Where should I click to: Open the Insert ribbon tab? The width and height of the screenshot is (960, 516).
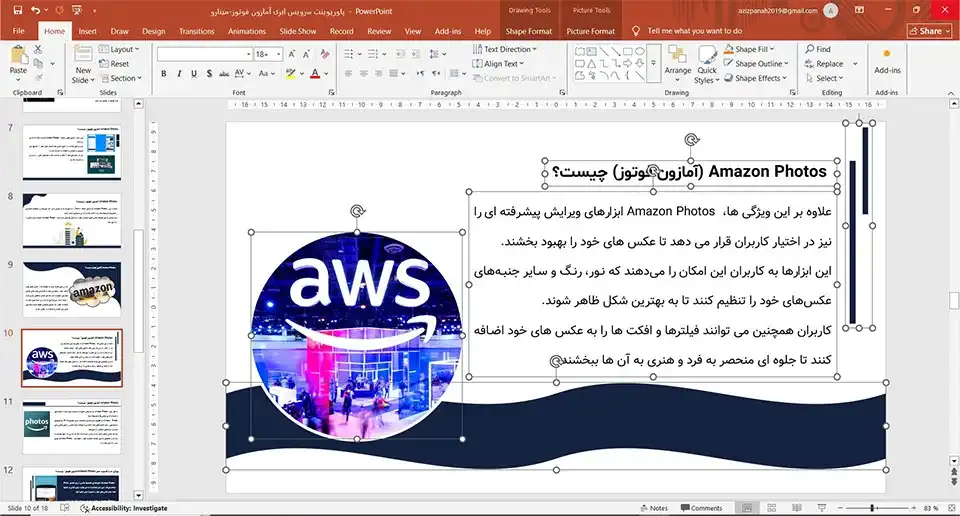point(88,31)
